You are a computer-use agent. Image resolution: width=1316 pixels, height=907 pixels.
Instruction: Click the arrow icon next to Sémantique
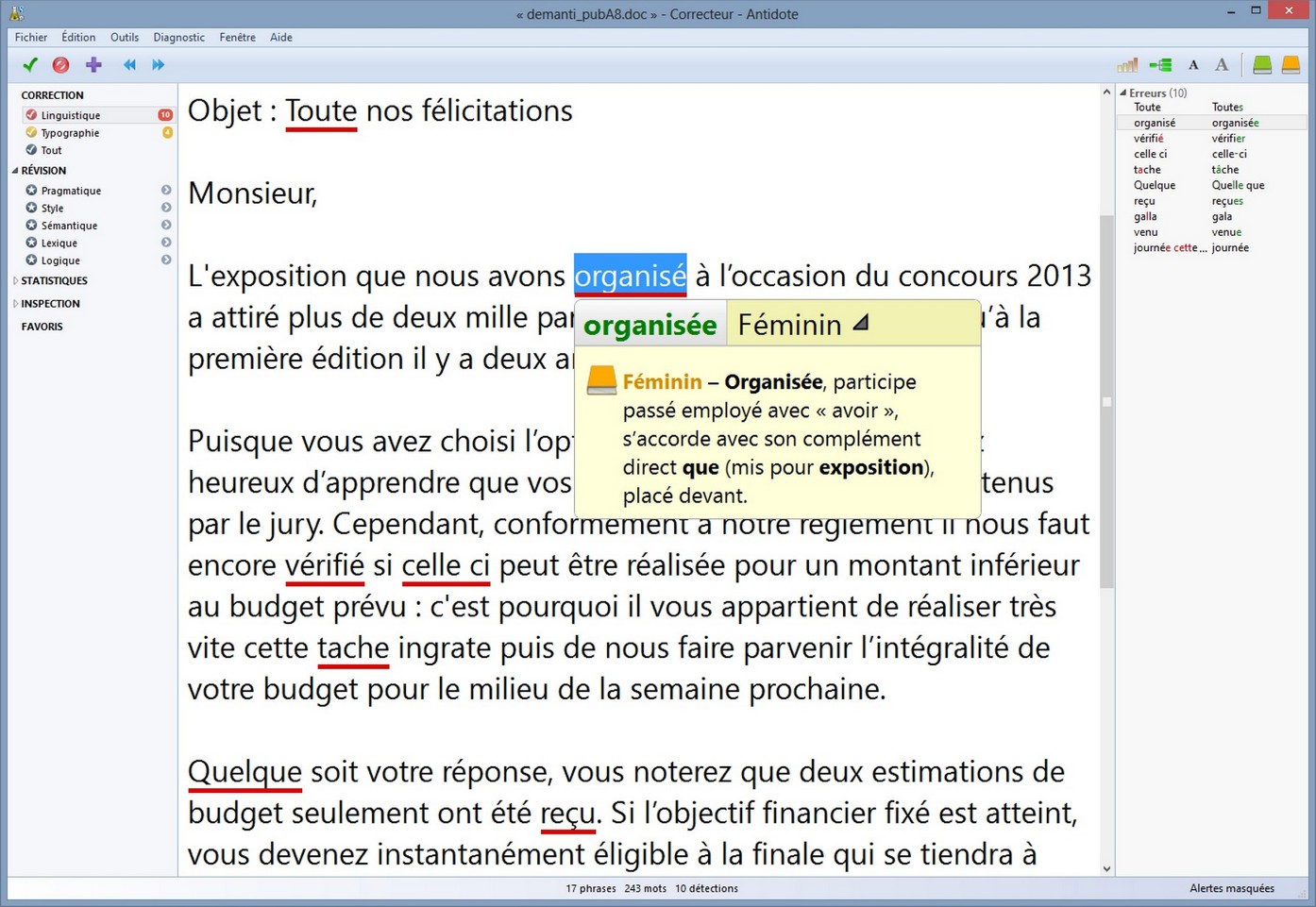(x=166, y=226)
